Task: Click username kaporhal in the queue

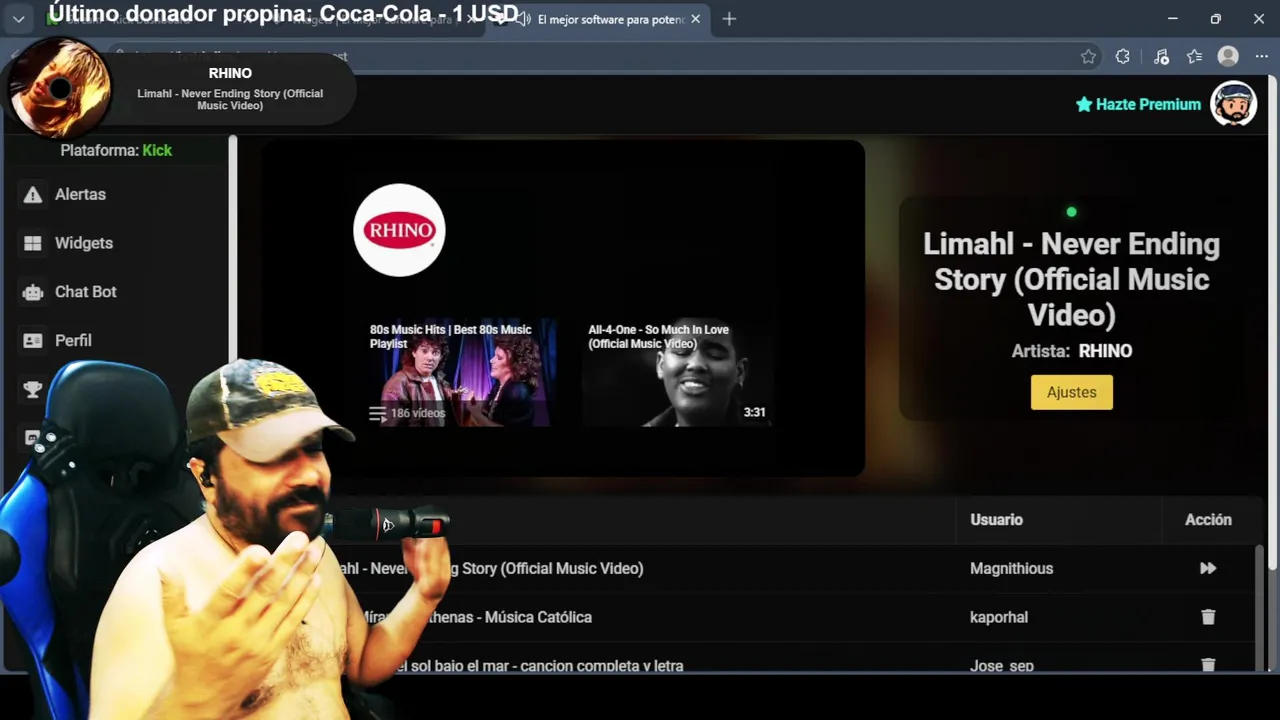Action: click(998, 617)
